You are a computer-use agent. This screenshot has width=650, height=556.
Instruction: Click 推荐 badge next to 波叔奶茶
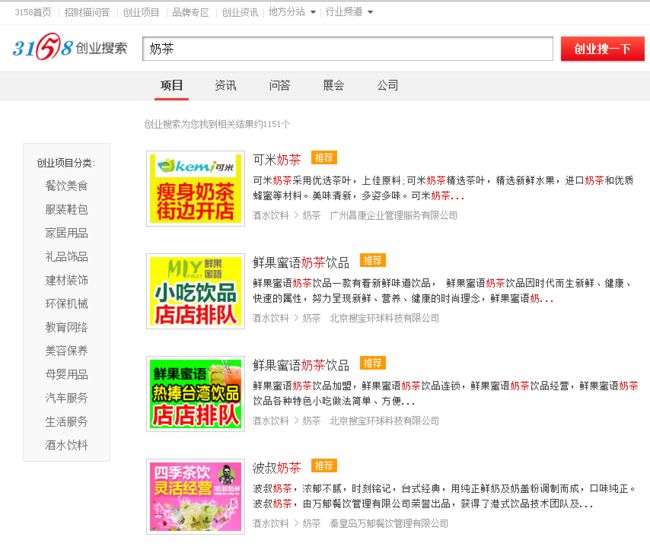[x=324, y=466]
